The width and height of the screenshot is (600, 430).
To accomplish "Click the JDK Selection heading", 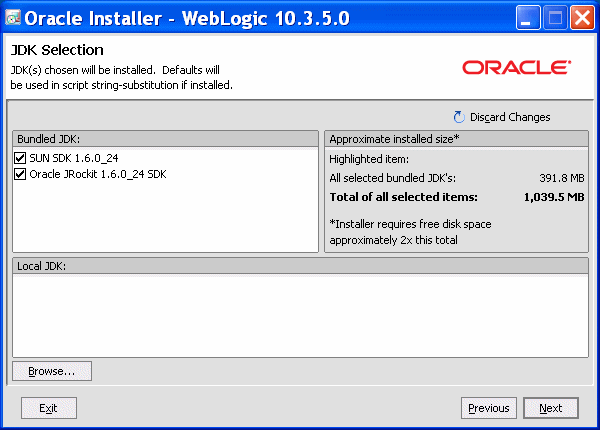I will click(x=57, y=50).
